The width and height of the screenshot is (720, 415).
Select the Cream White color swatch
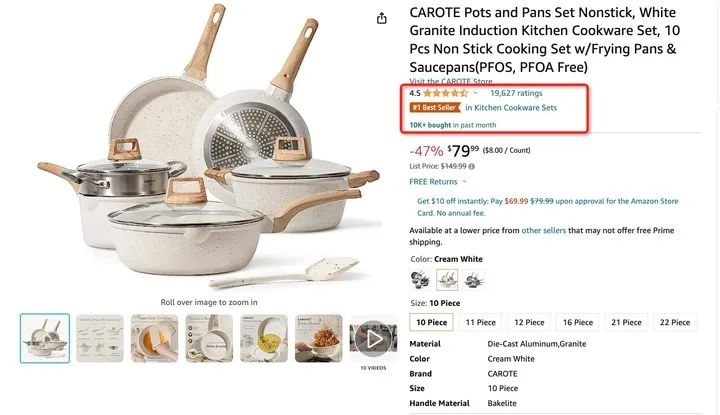tap(447, 280)
